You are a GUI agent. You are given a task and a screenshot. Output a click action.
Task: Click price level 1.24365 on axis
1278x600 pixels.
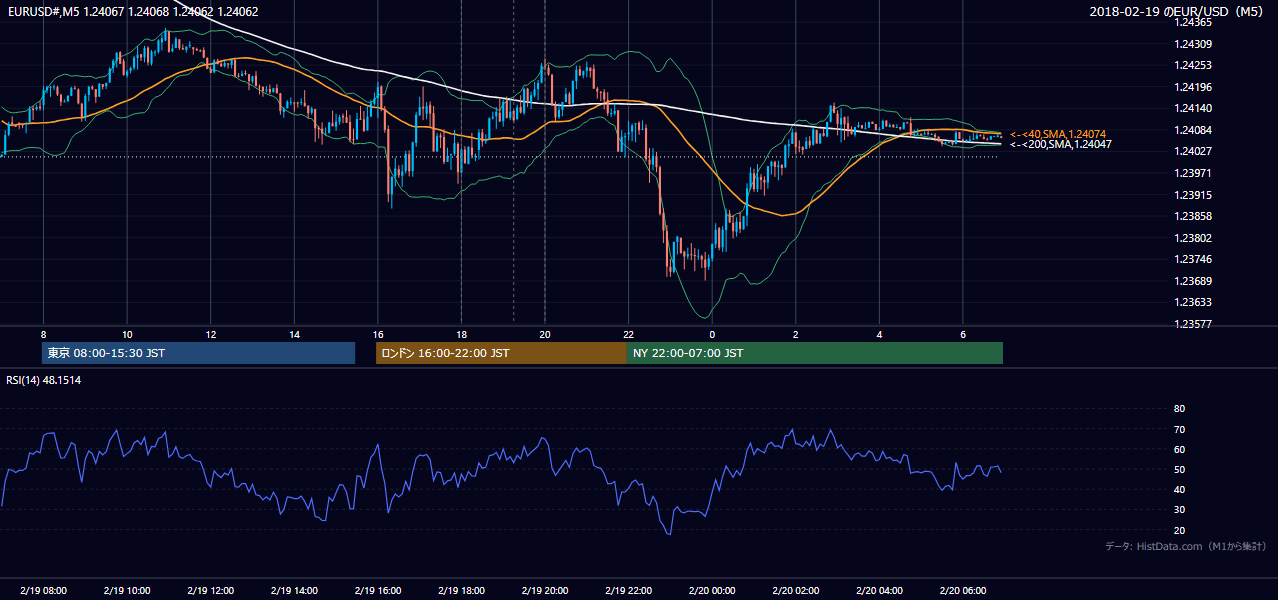pos(1192,22)
